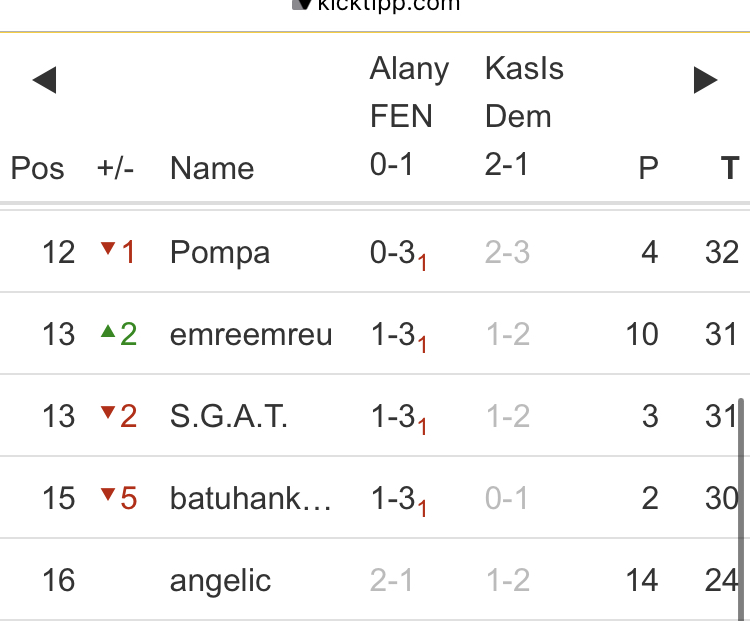The height and width of the screenshot is (621, 750).
Task: Sort by the bold T total column header
Action: pyautogui.click(x=730, y=168)
